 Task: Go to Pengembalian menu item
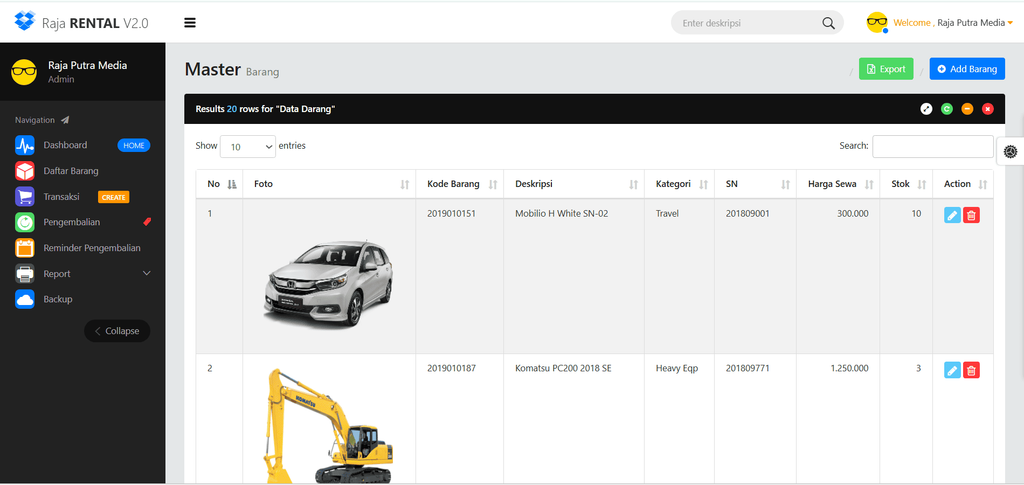(x=72, y=222)
